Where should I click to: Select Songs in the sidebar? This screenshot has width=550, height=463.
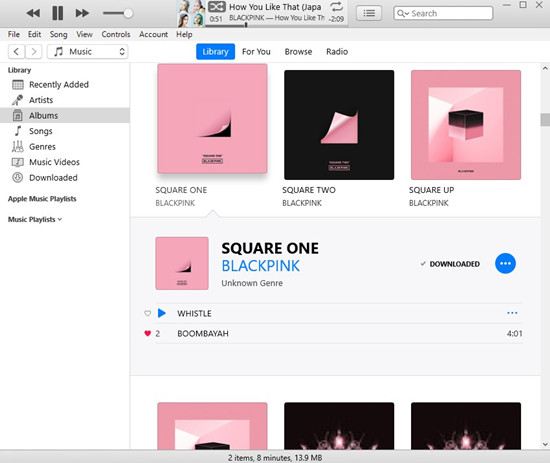[65, 131]
